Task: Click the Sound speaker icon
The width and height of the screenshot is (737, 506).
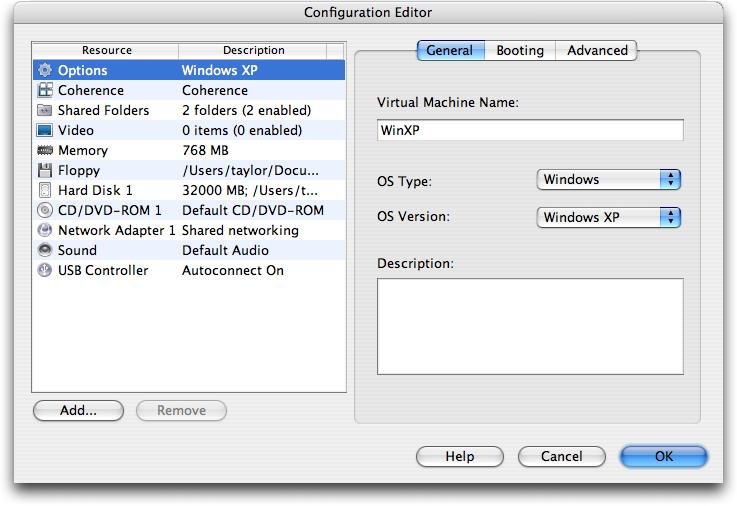Action: [x=45, y=250]
